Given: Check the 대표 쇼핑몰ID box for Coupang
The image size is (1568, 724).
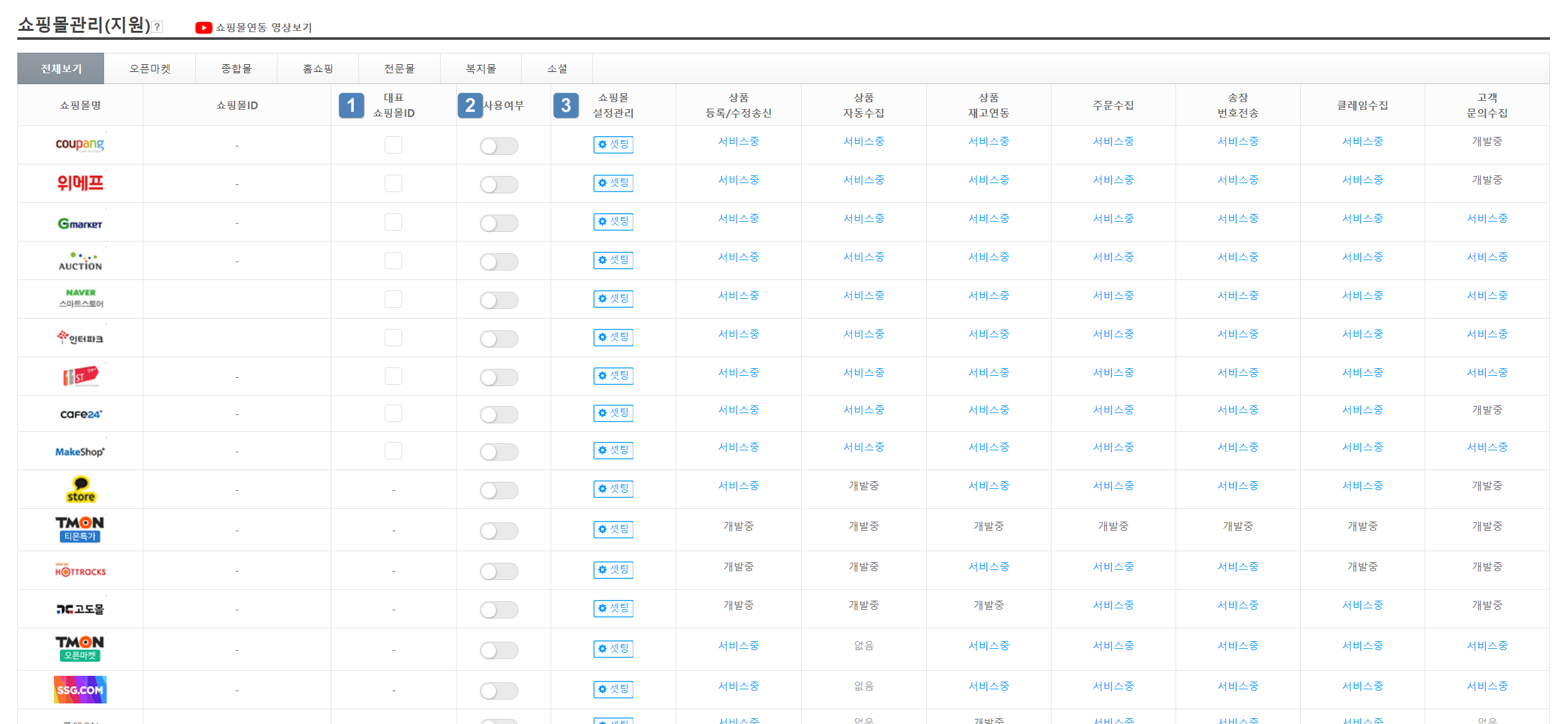Looking at the screenshot, I should click(x=393, y=145).
